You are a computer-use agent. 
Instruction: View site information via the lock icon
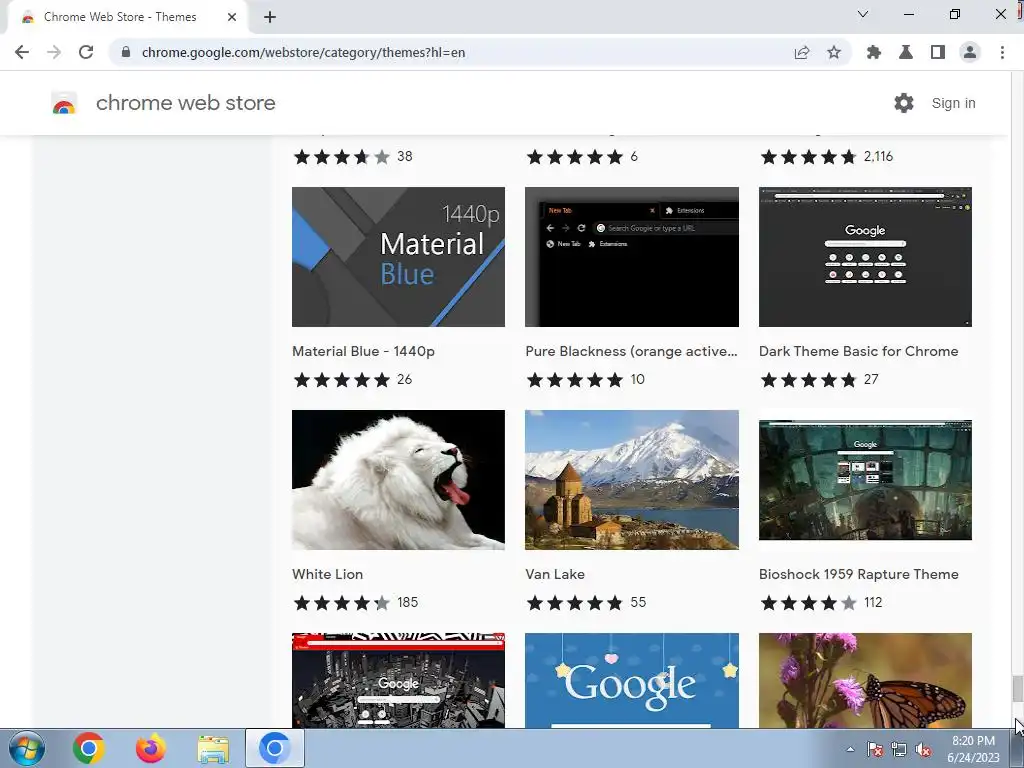127,52
